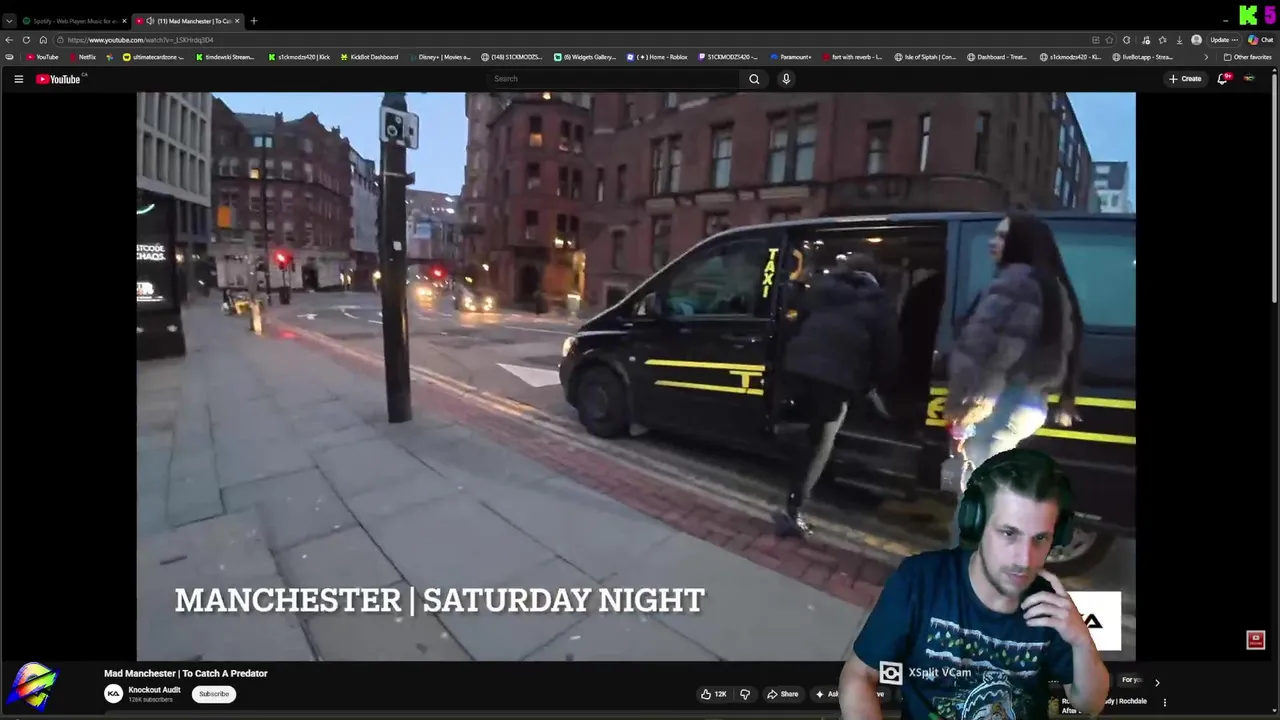
Task: Open the split screen icon in the address bar
Action: 1096,40
